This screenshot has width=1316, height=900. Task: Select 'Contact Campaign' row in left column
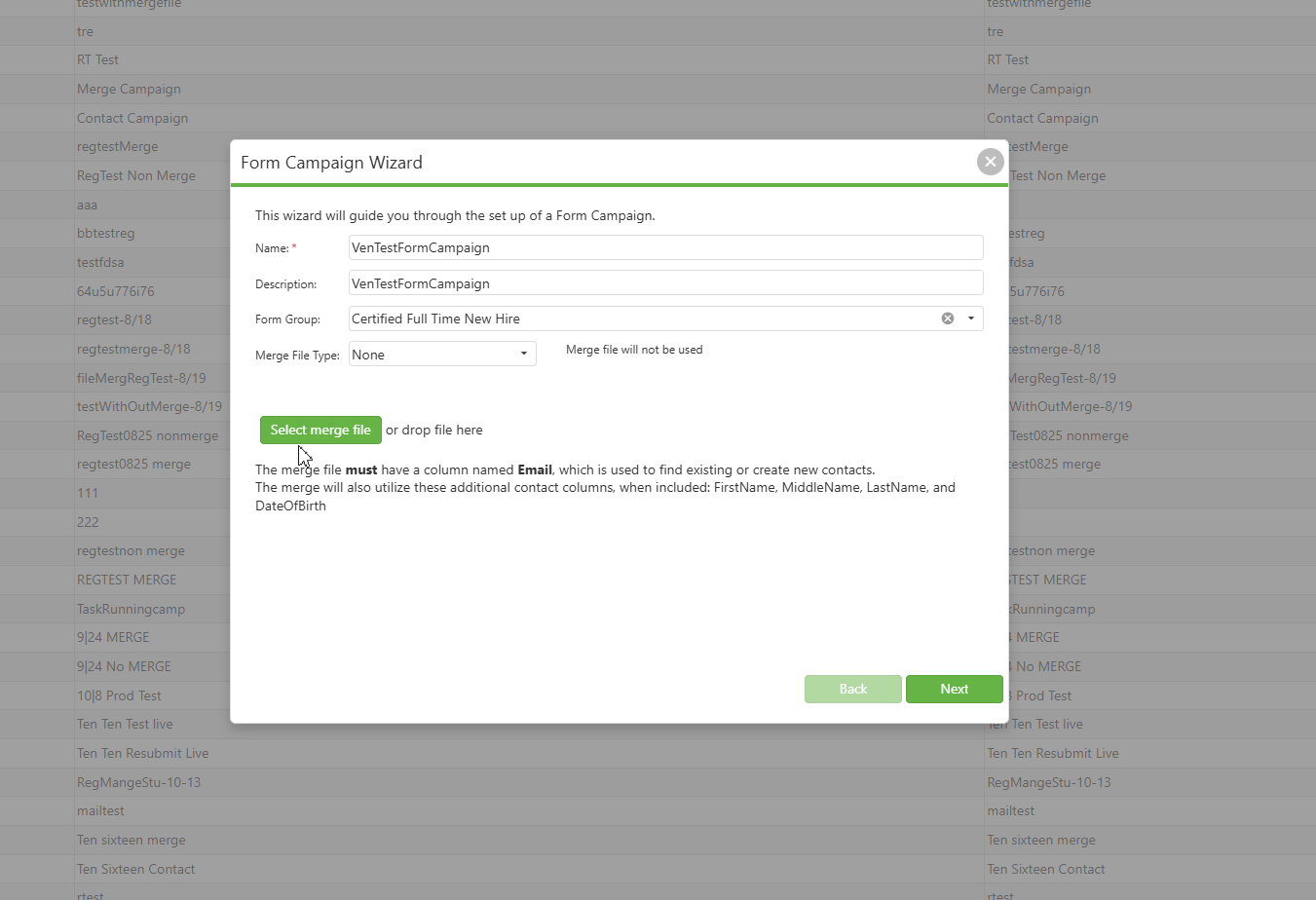[x=132, y=118]
